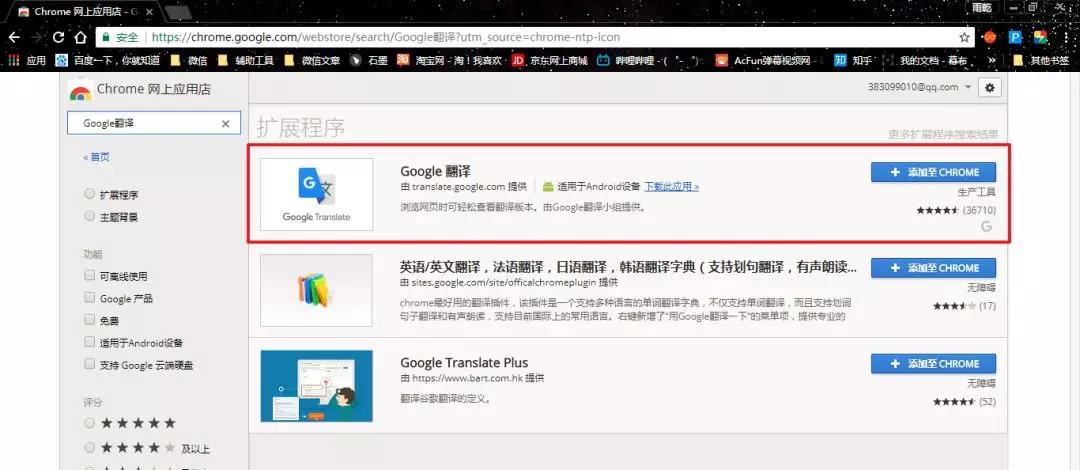Reload the page with the refresh icon
This screenshot has width=1080, height=470.
pos(59,37)
